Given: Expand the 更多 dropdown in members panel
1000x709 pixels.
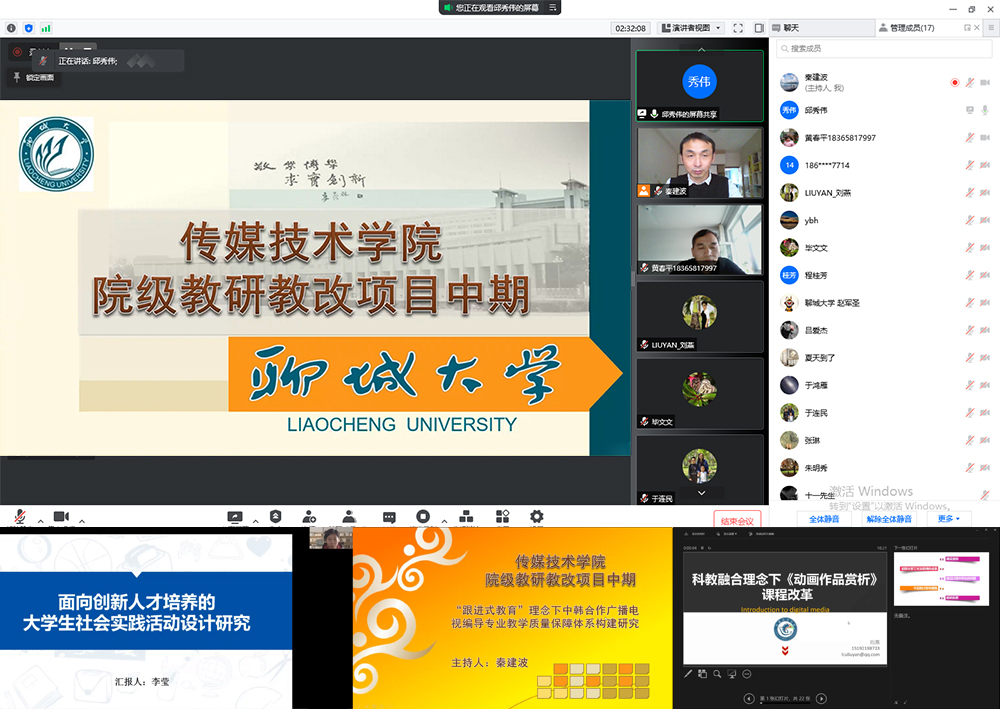Looking at the screenshot, I should [x=948, y=519].
